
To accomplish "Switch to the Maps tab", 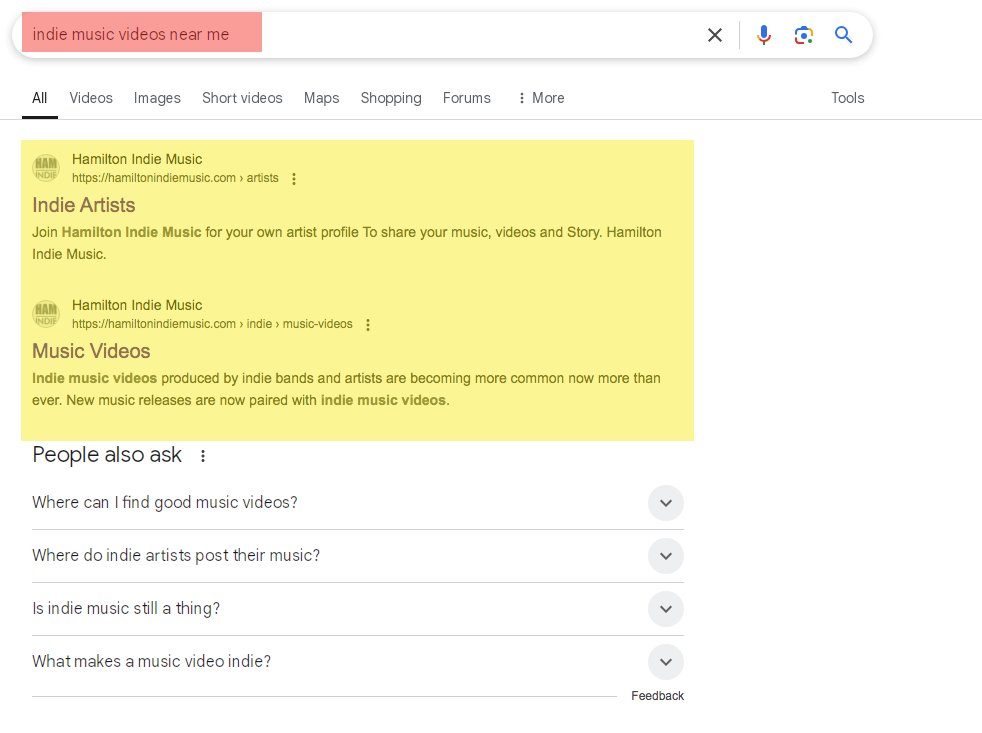I will [321, 98].
